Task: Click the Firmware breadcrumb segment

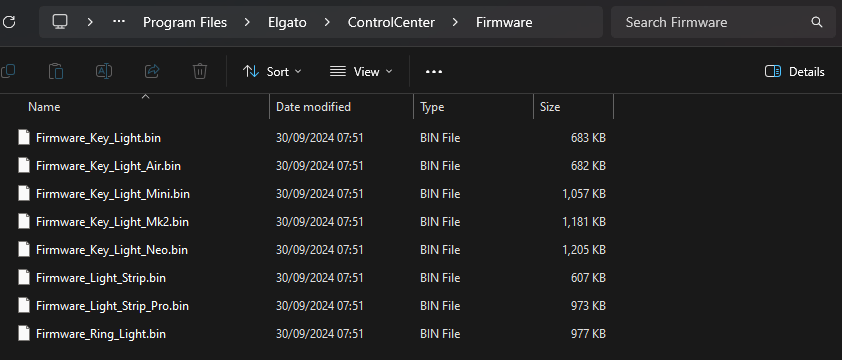Action: coord(504,22)
